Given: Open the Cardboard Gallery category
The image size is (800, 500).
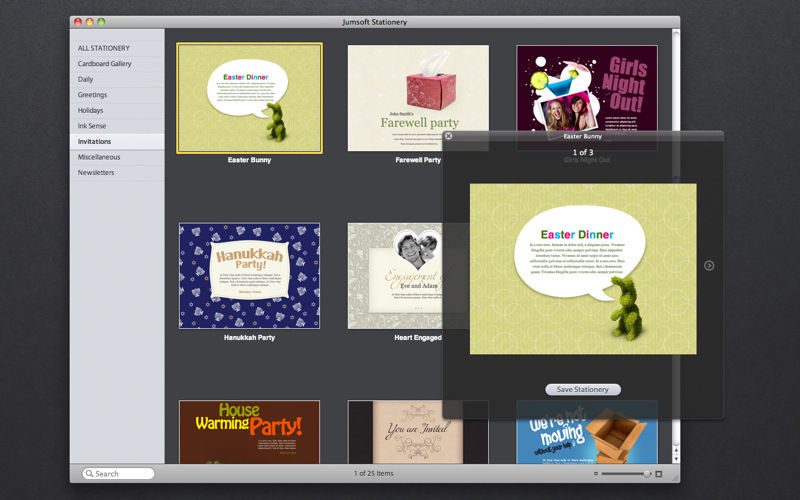Looking at the screenshot, I should point(117,64).
